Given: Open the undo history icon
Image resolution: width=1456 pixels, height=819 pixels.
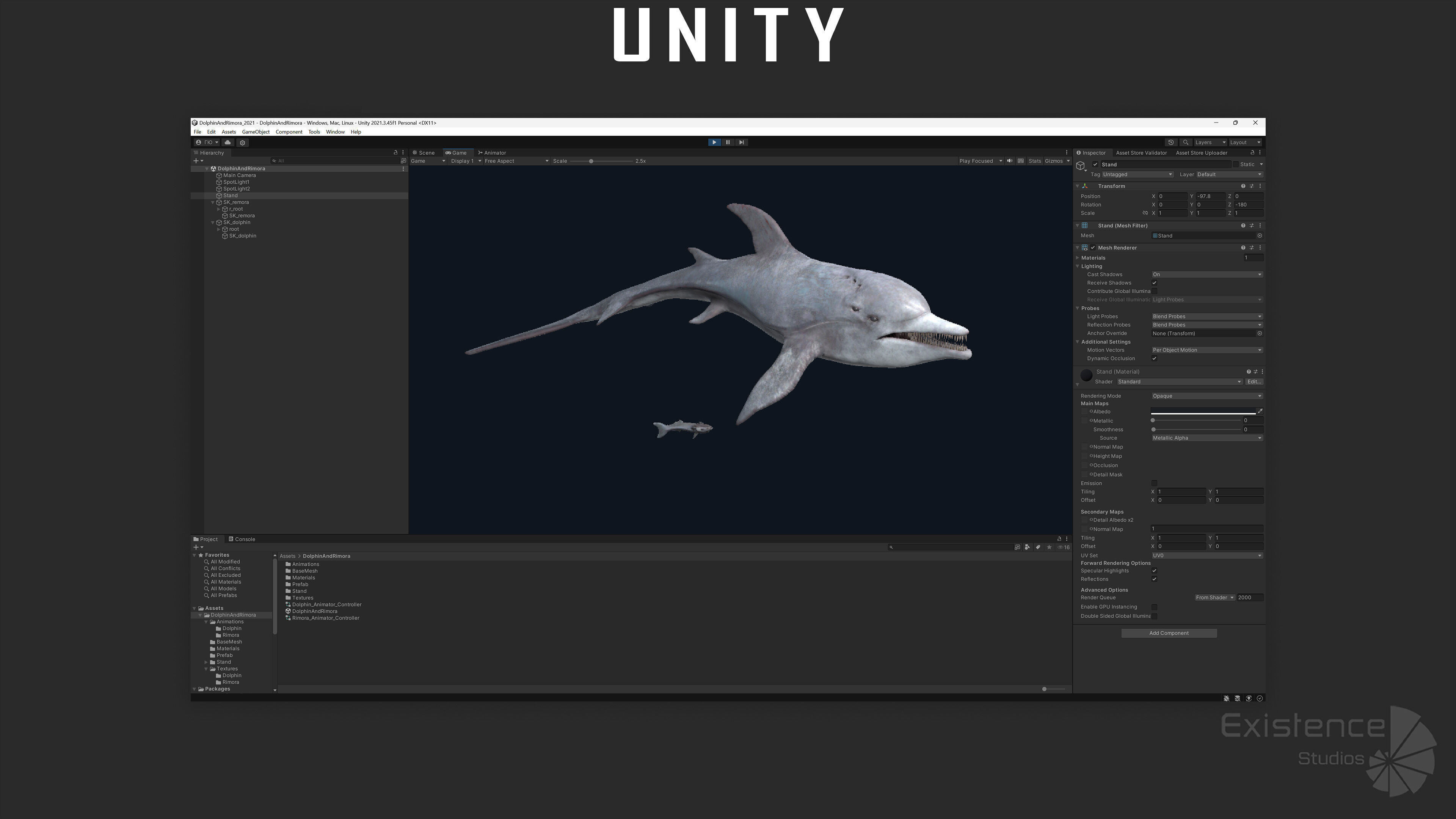Looking at the screenshot, I should click(x=1171, y=143).
